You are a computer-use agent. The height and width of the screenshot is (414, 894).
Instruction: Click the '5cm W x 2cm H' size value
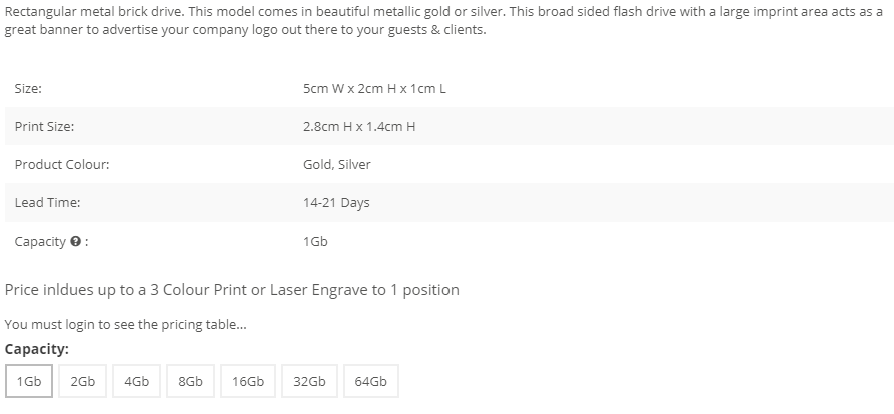pyautogui.click(x=374, y=88)
